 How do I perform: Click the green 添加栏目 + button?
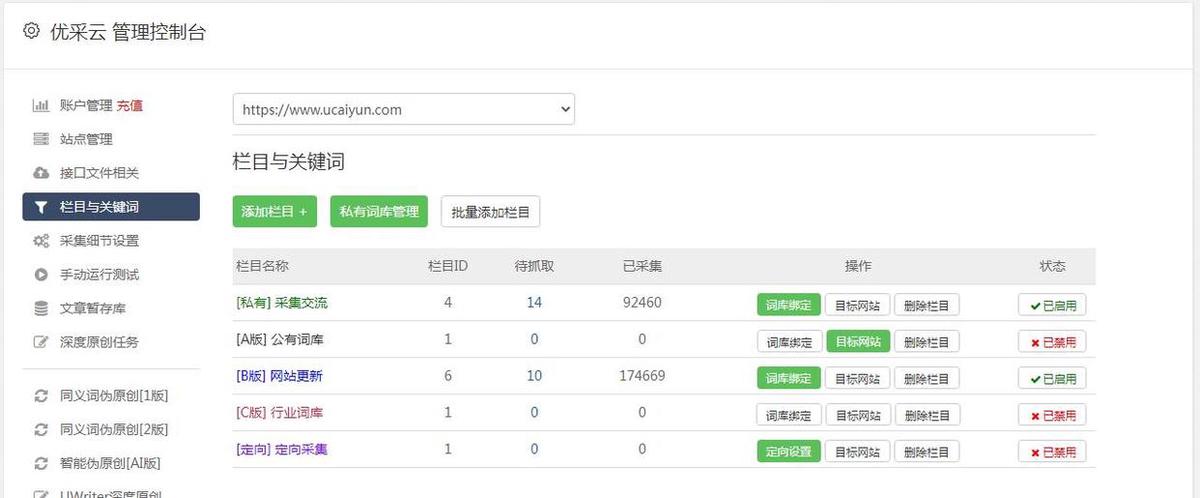(275, 212)
